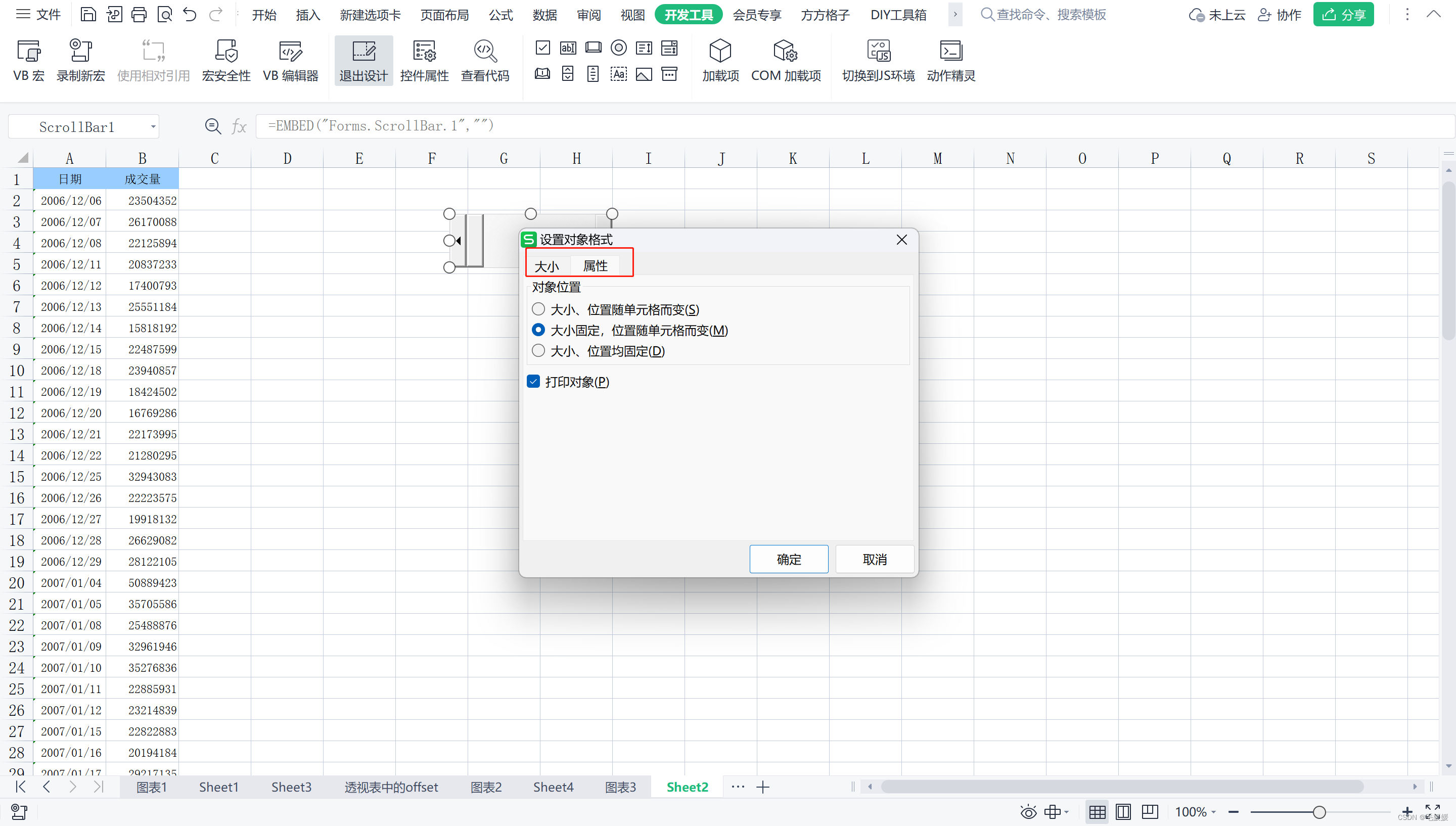Insert an image control
This screenshot has height=826, width=1456.
(x=645, y=74)
